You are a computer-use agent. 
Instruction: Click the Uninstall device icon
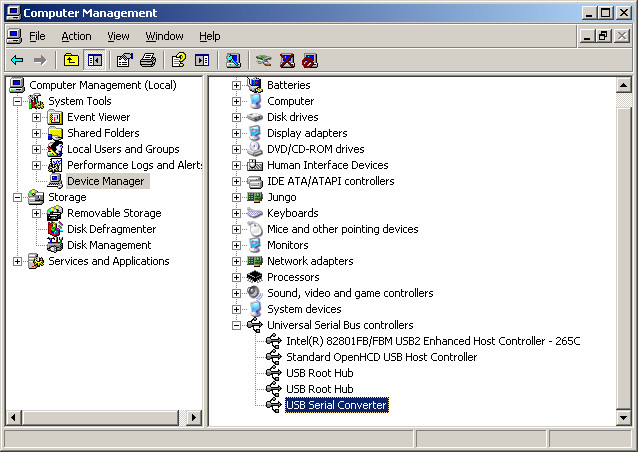point(287,61)
